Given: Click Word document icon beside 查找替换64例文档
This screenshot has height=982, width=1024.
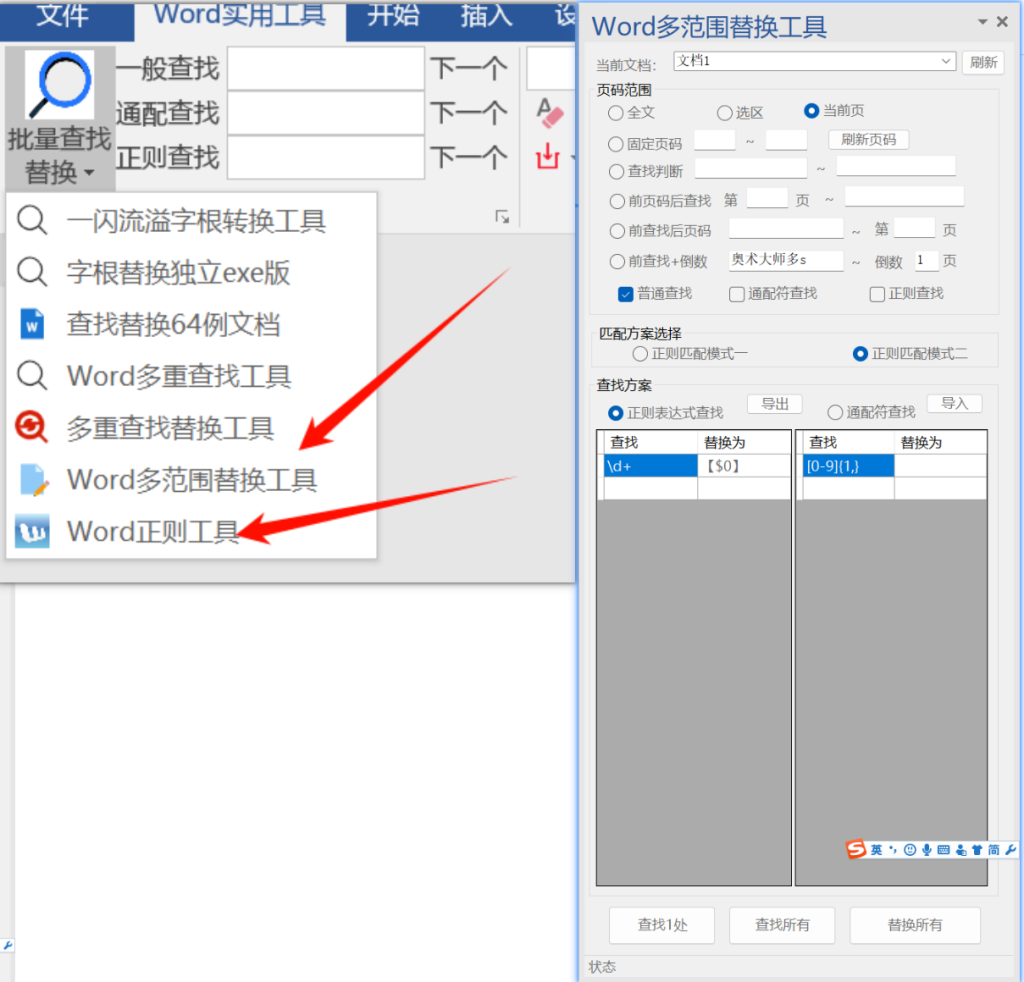Looking at the screenshot, I should point(32,324).
